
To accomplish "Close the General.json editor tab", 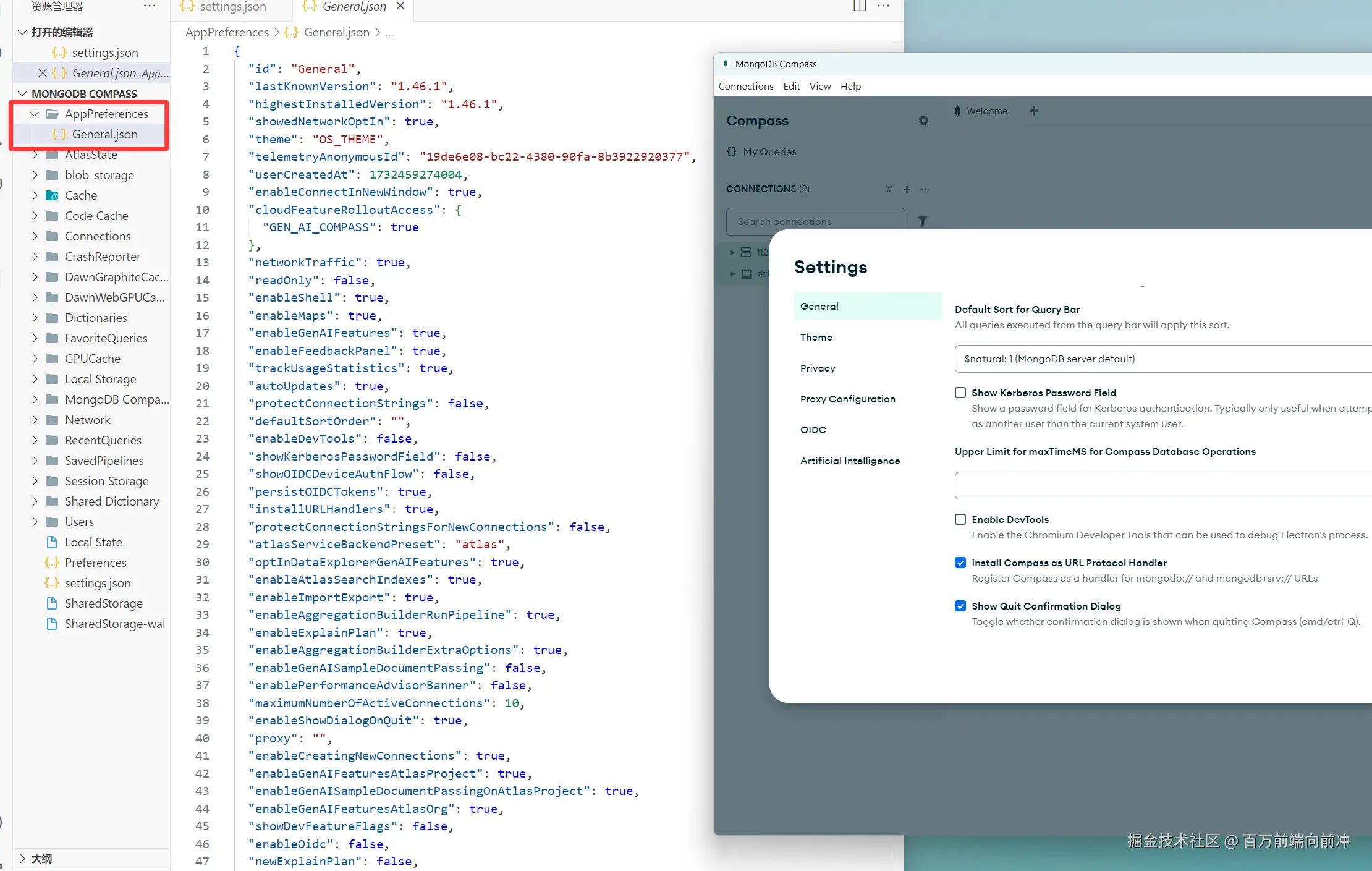I will click(x=400, y=6).
